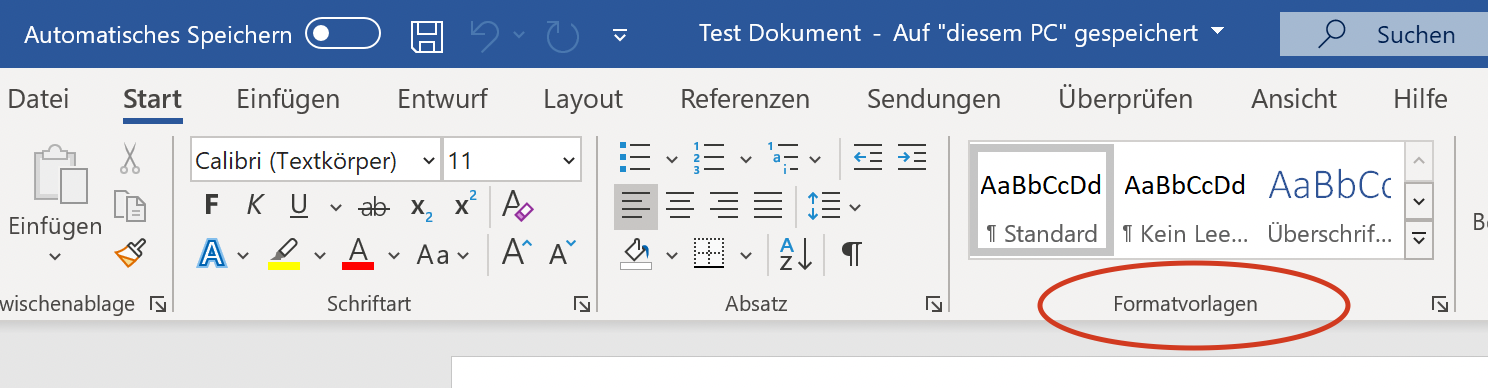Open the document title dropdown arrow
The height and width of the screenshot is (388, 1488).
click(1217, 32)
